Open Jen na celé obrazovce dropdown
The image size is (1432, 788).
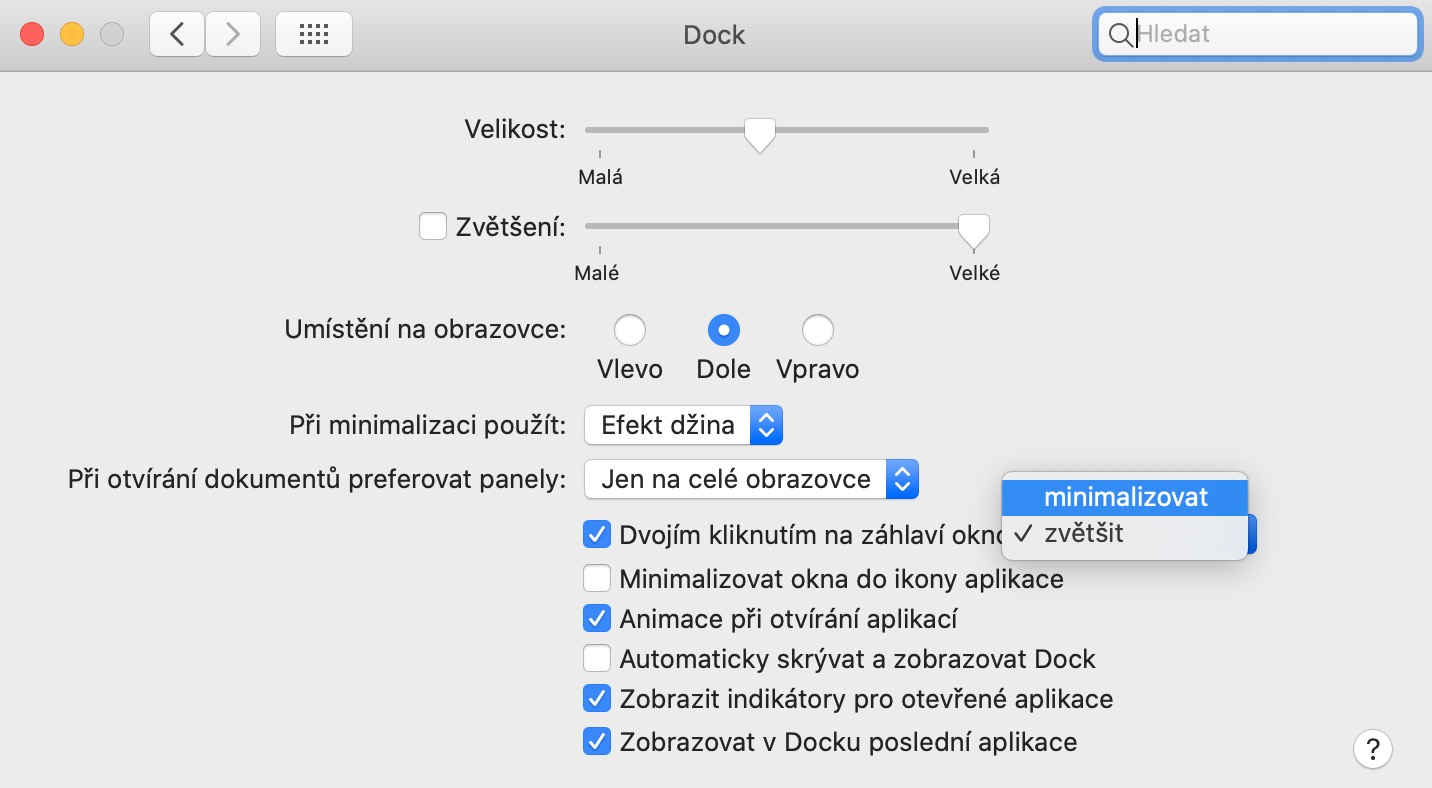[x=751, y=480]
